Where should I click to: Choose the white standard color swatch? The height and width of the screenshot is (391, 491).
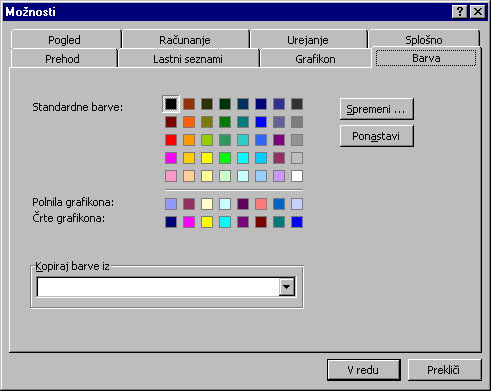pos(297,176)
